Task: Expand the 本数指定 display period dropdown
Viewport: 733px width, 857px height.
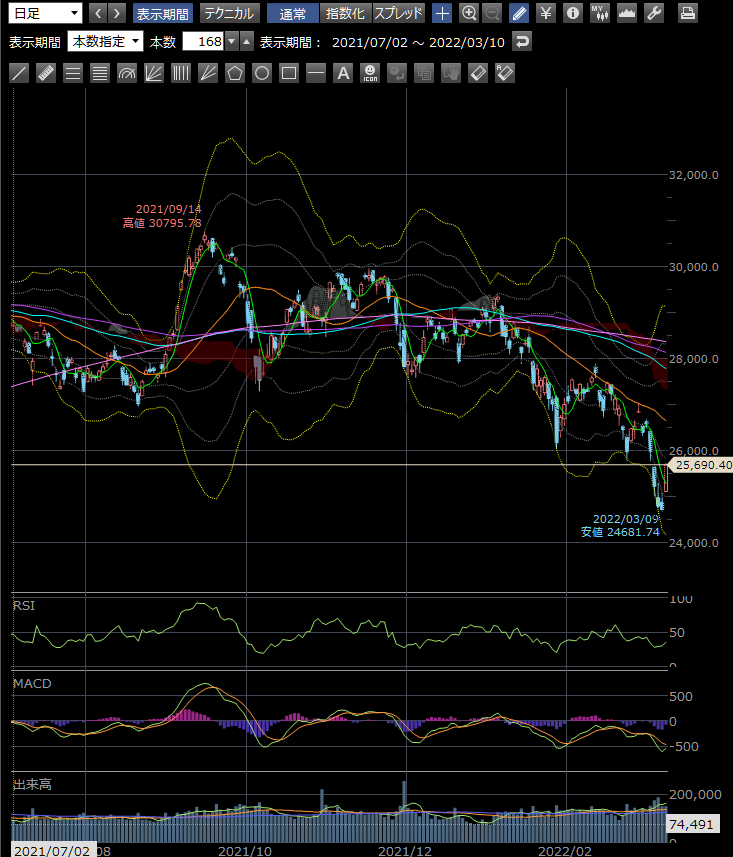Action: click(105, 42)
